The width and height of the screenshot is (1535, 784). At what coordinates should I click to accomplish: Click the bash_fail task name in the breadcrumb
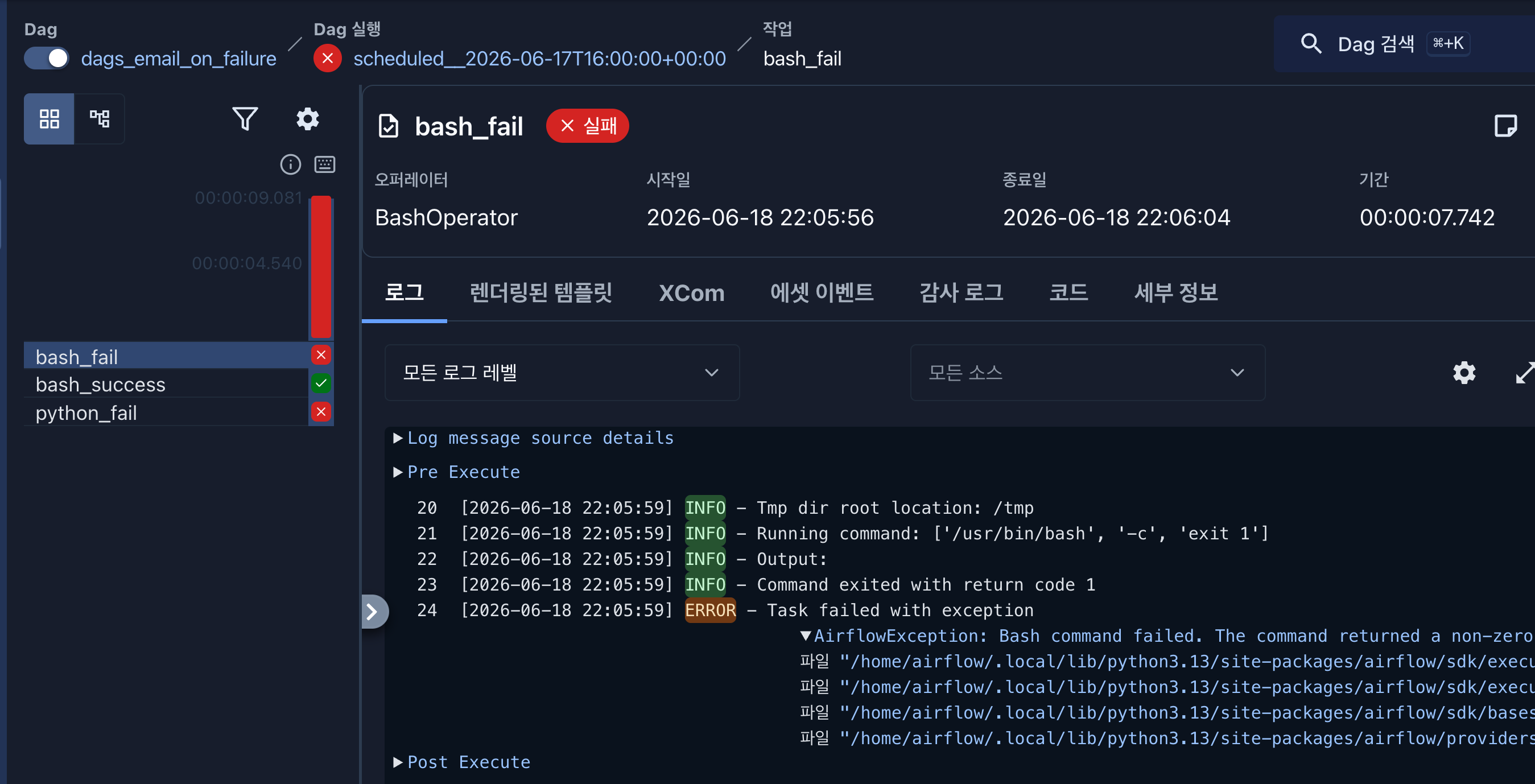[802, 59]
